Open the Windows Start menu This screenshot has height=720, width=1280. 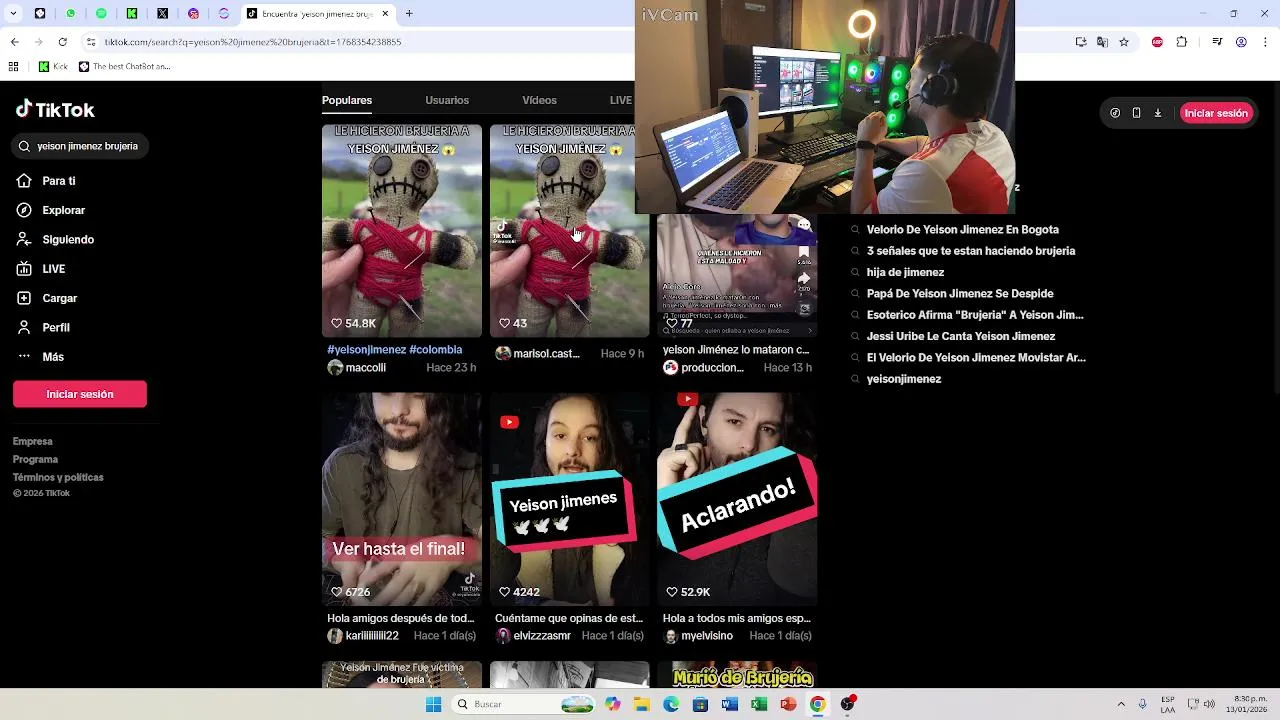433,704
